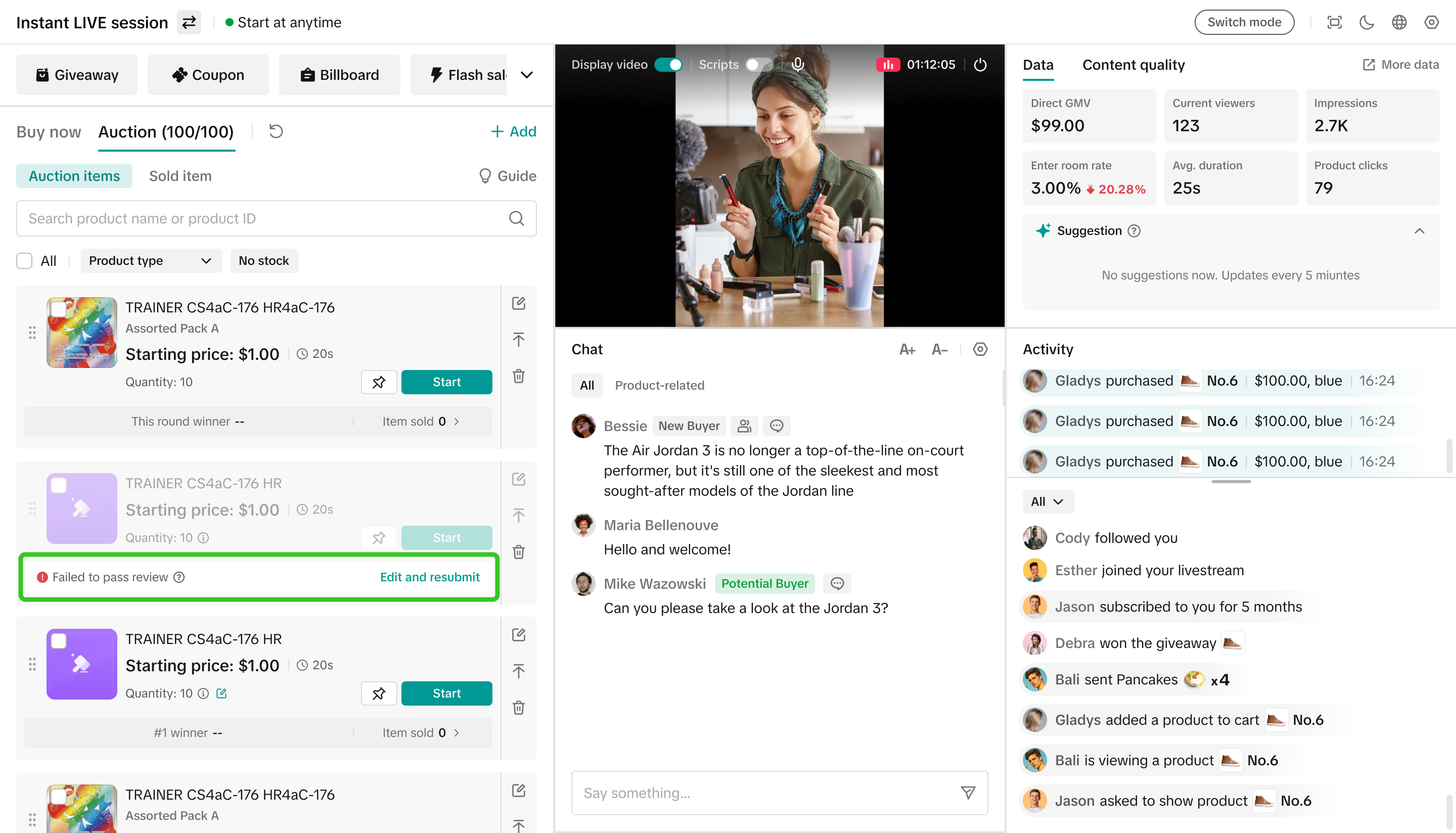Viewport: 1456px width, 833px height.
Task: Increase chat font size A+
Action: click(907, 349)
